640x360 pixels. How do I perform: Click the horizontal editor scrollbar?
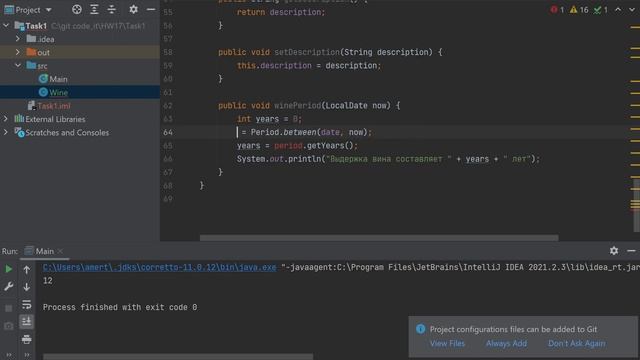tap(379, 238)
